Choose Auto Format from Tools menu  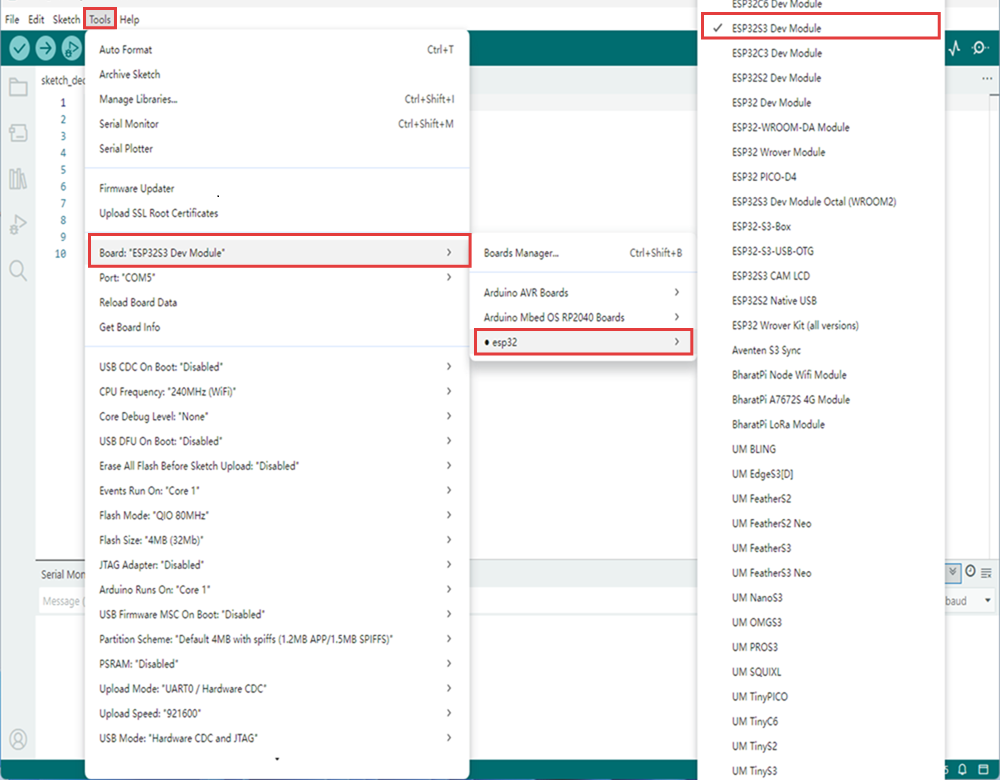(x=277, y=49)
